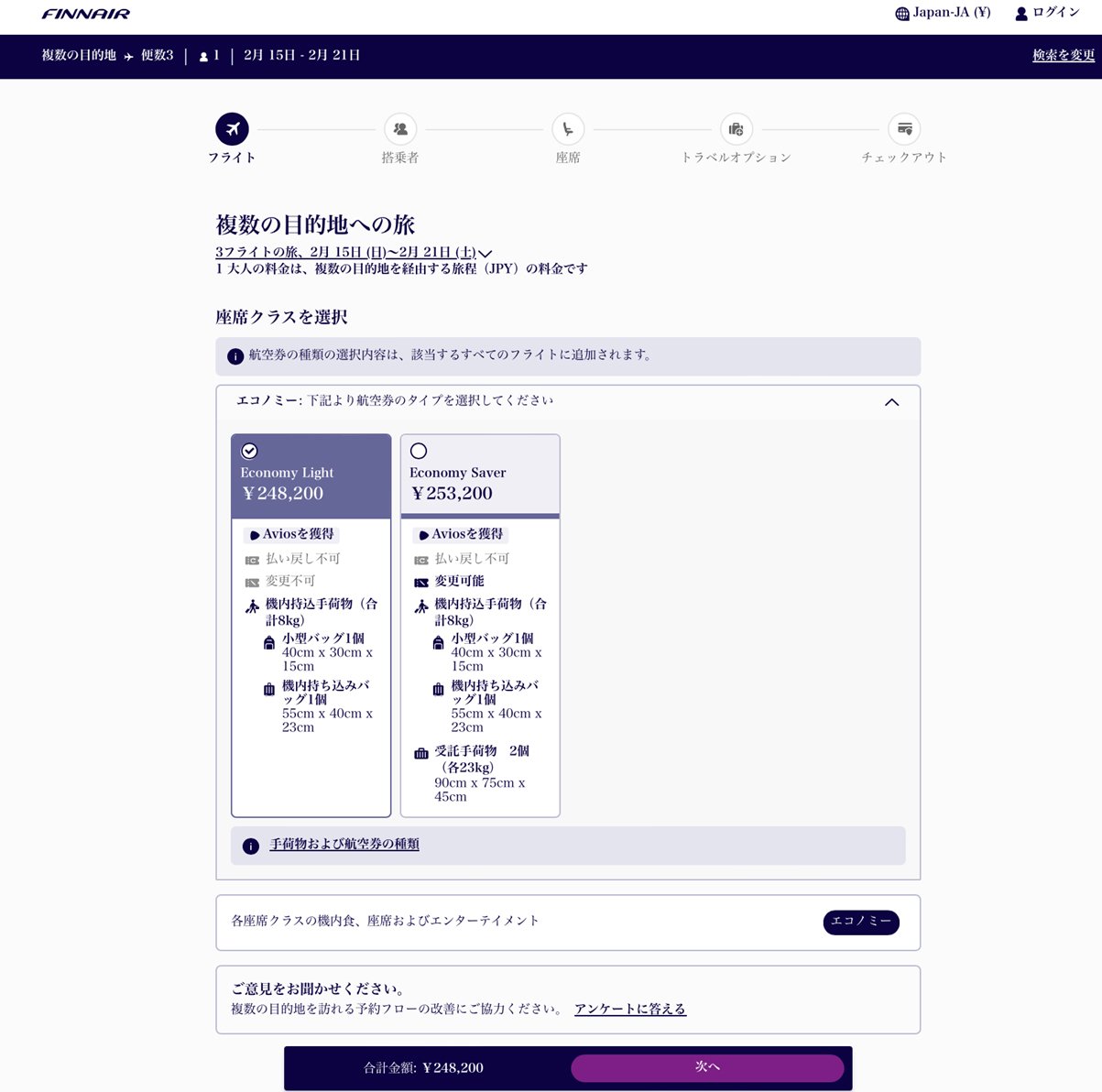Click the passengers step icon
The width and height of the screenshot is (1102, 1092).
[400, 129]
